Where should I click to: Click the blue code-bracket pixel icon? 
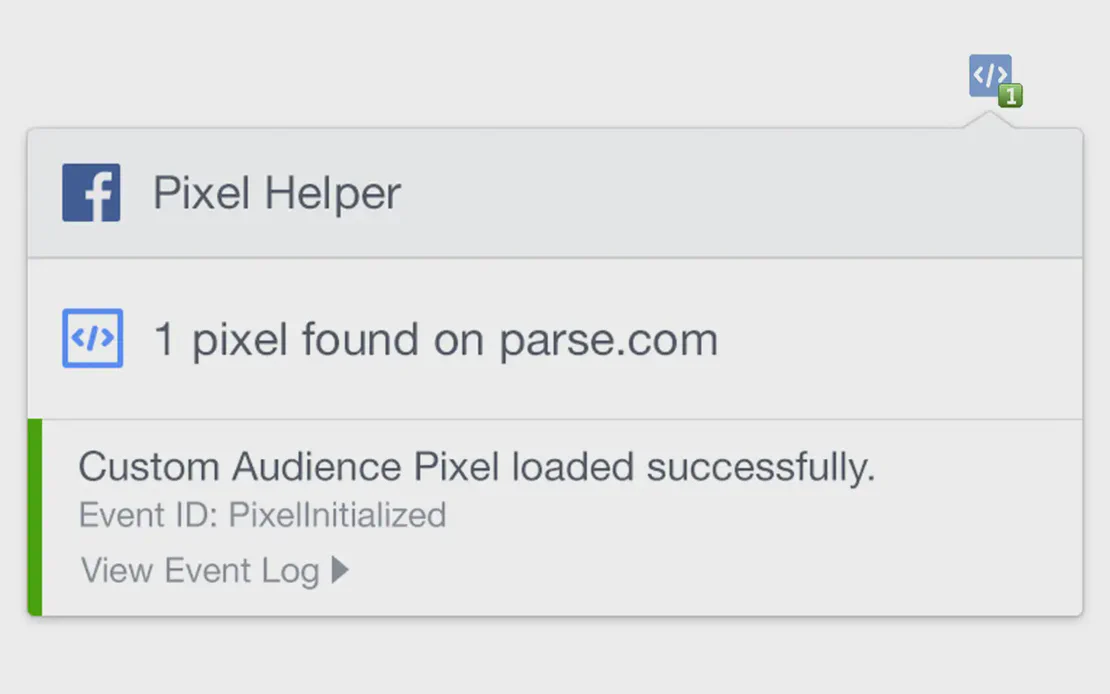pos(92,338)
